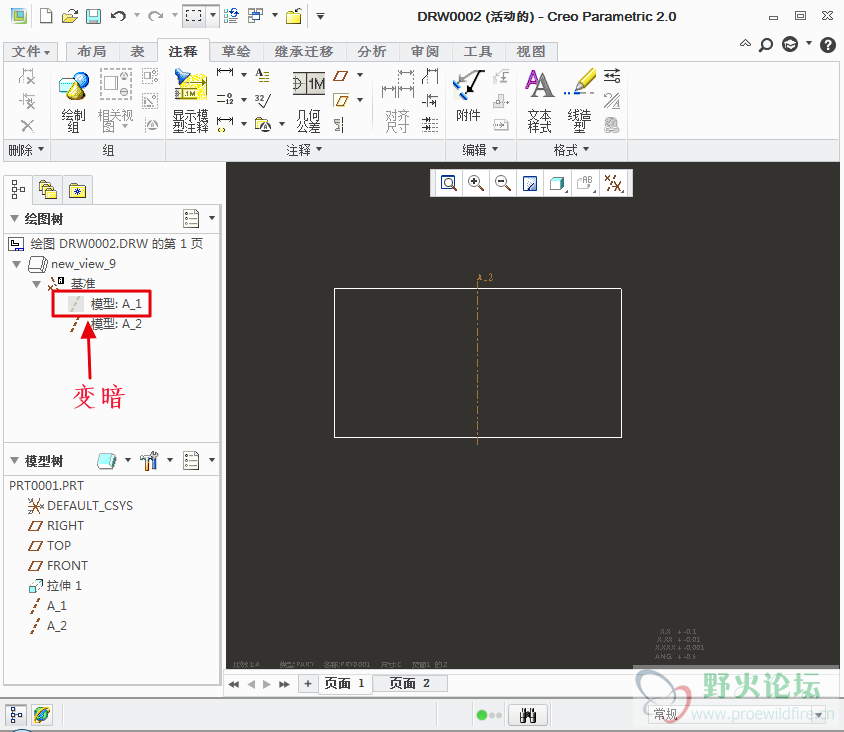Open the 常规 selection filter dropdown

click(x=819, y=715)
